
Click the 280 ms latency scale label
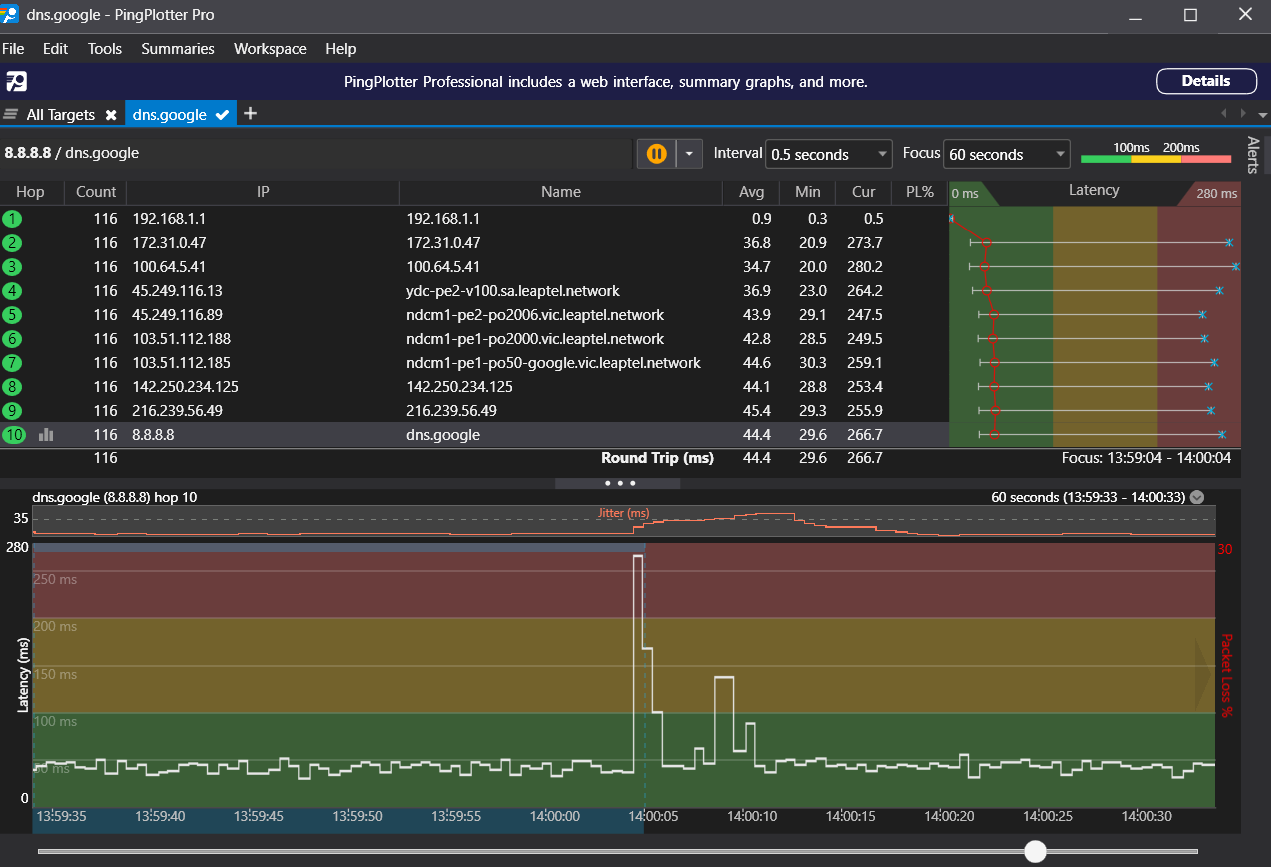1216,193
